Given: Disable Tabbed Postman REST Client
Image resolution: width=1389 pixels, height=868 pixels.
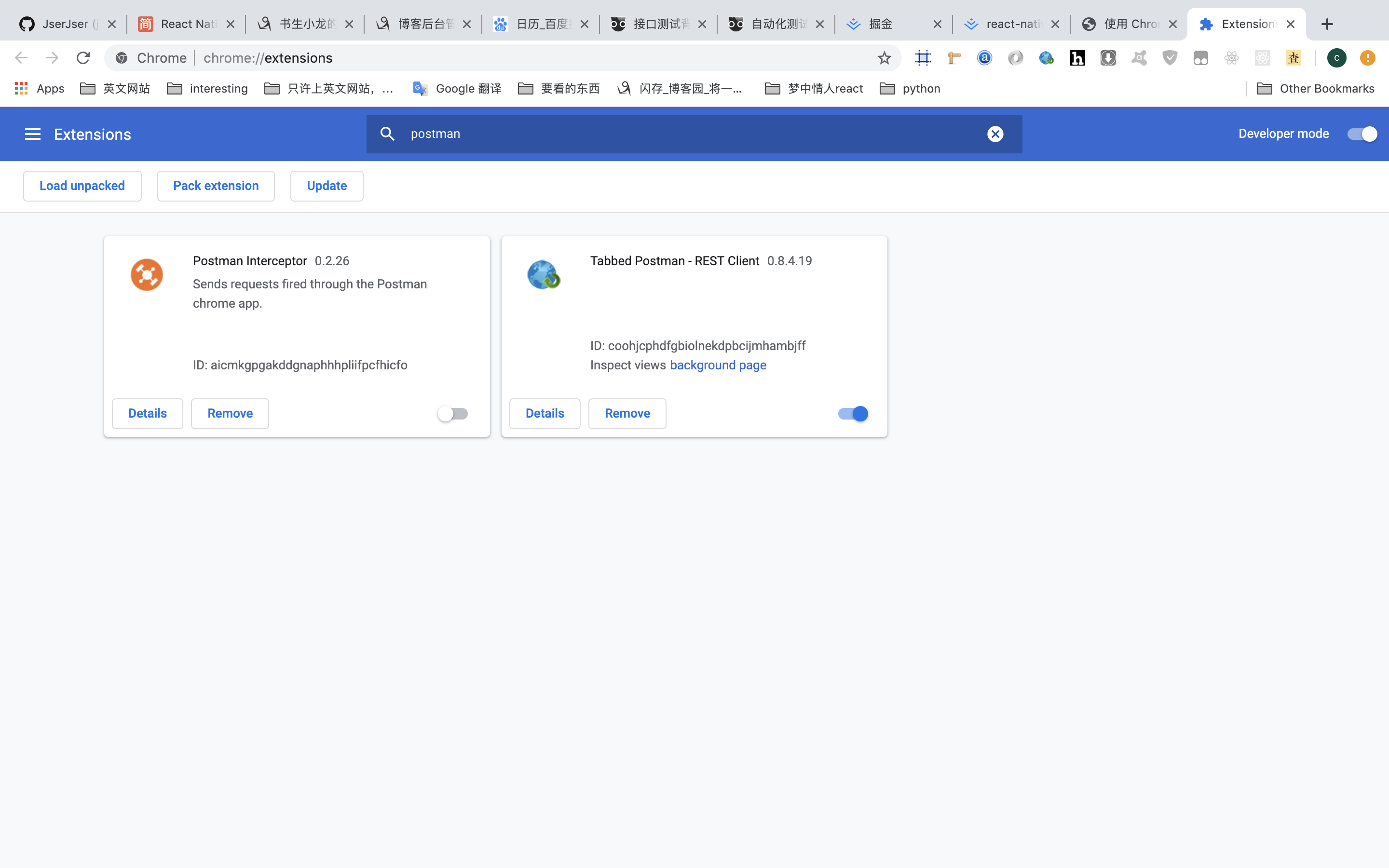Looking at the screenshot, I should pos(853,413).
